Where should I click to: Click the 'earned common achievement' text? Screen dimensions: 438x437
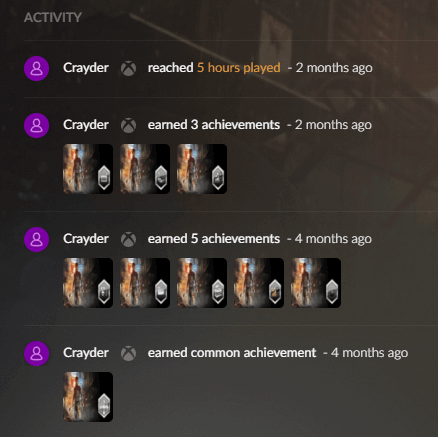click(x=232, y=353)
